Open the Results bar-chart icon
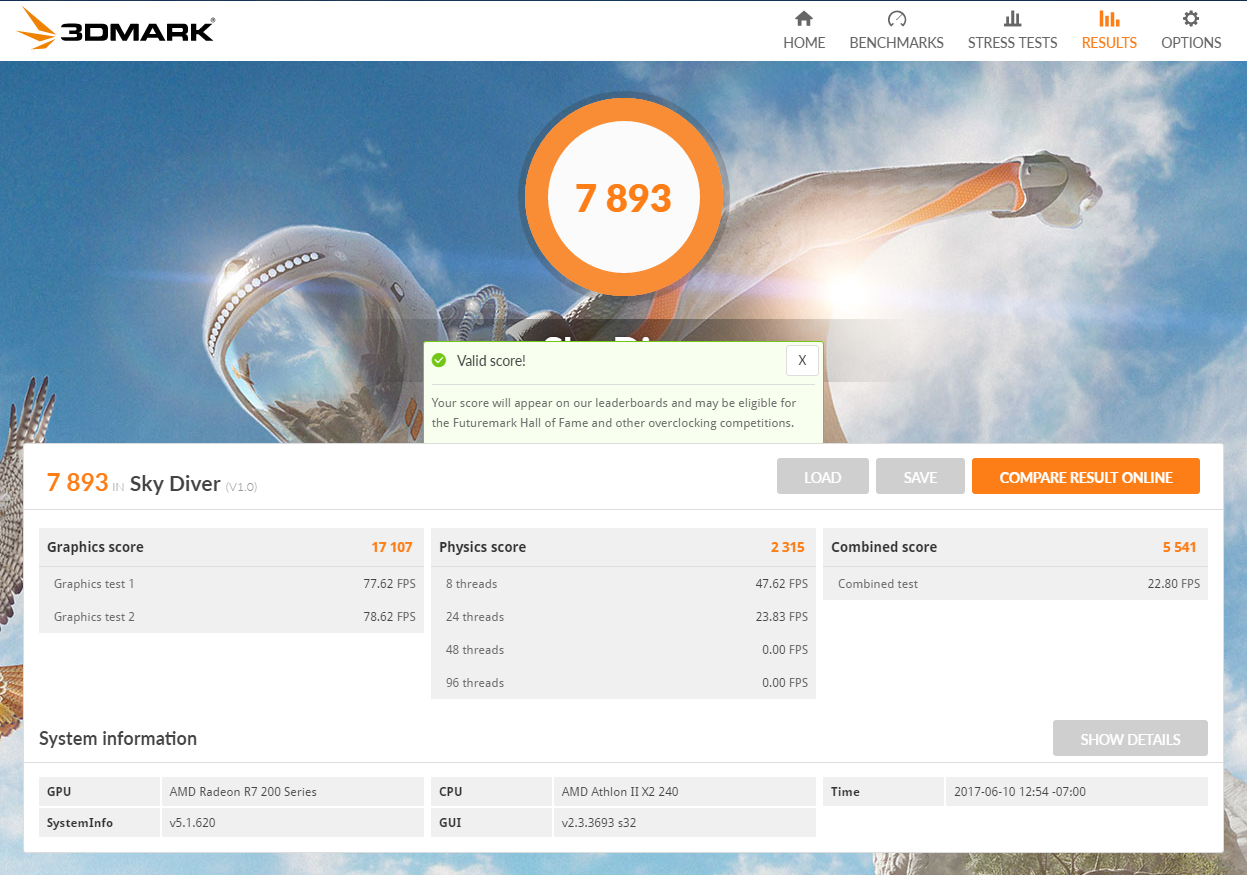This screenshot has height=875, width=1247. click(x=1109, y=19)
